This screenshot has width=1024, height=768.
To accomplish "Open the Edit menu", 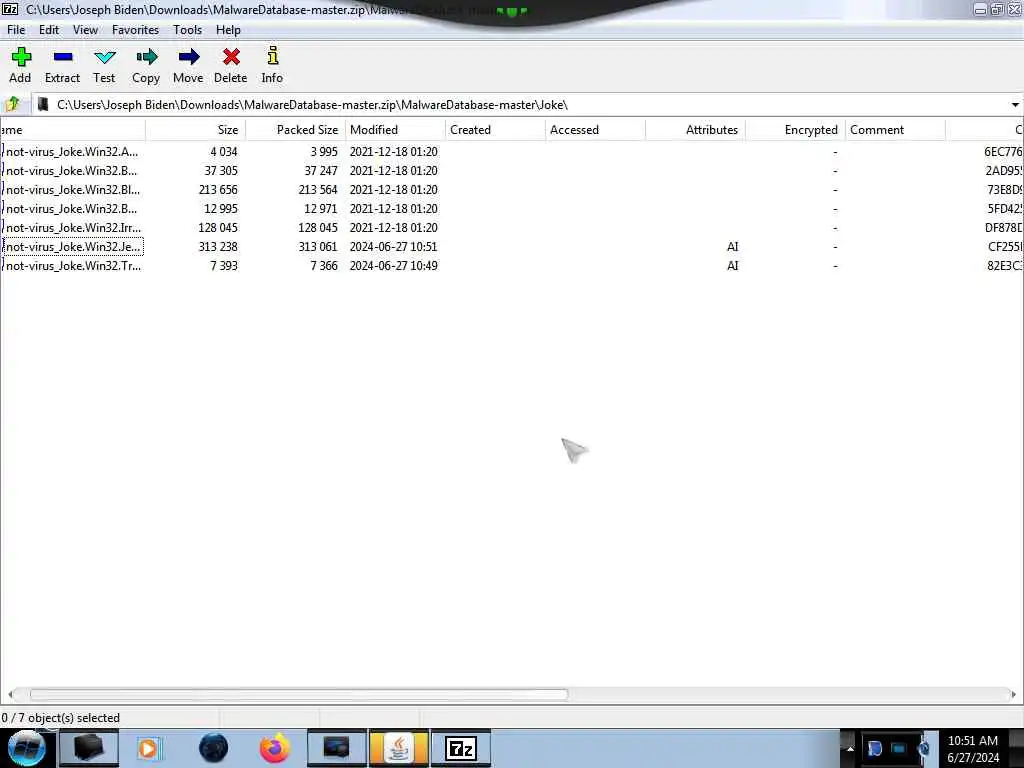I will [49, 30].
